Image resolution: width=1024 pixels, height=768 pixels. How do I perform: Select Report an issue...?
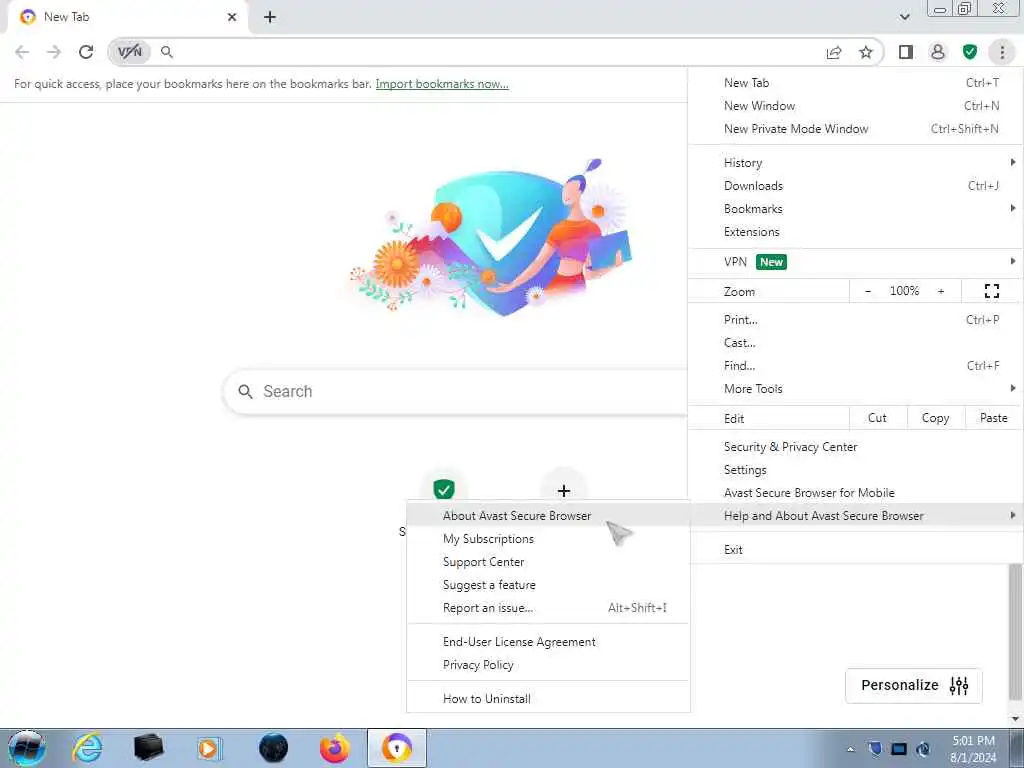(548, 607)
